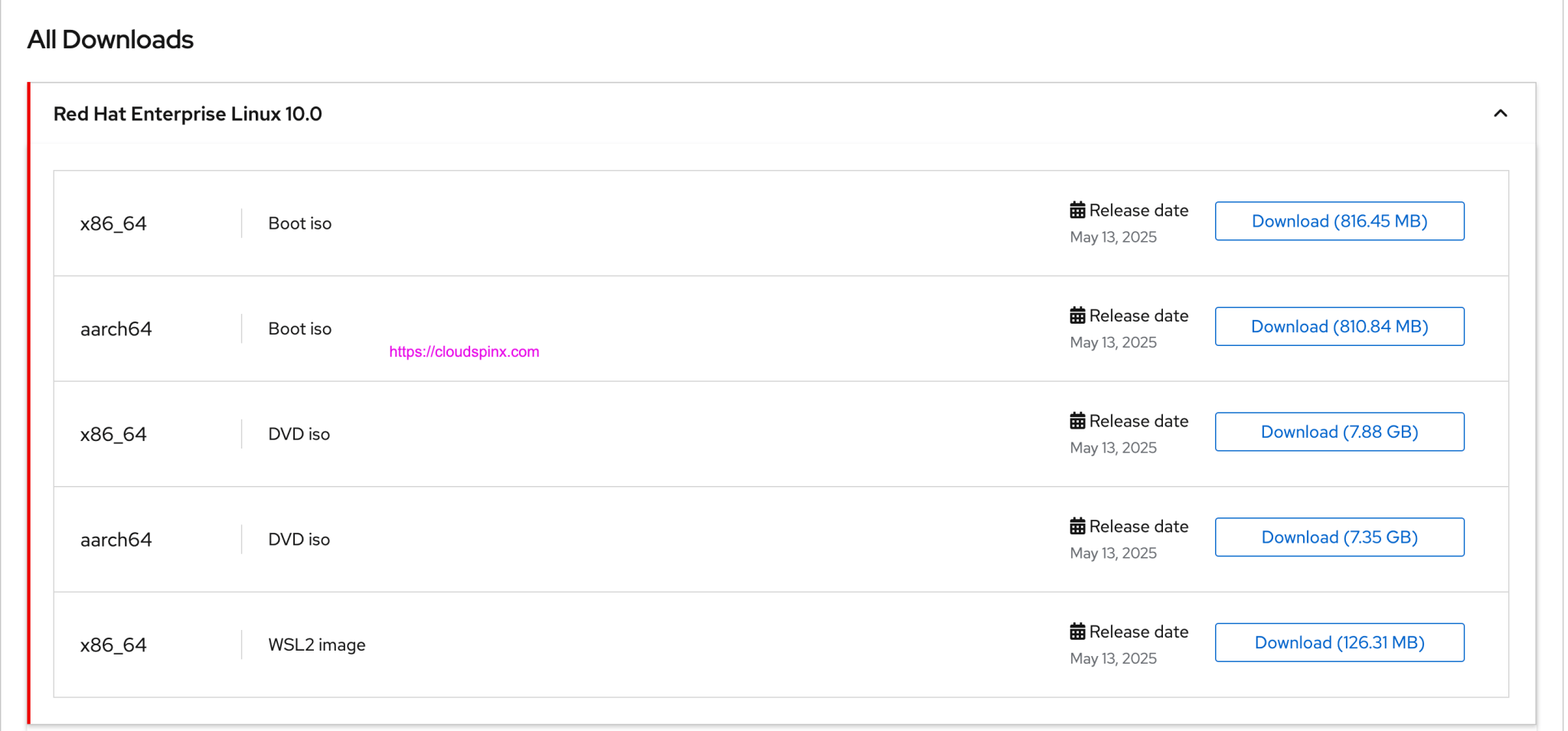This screenshot has width=1568, height=731.
Task: Open the cloudspinx.com link
Action: [464, 352]
